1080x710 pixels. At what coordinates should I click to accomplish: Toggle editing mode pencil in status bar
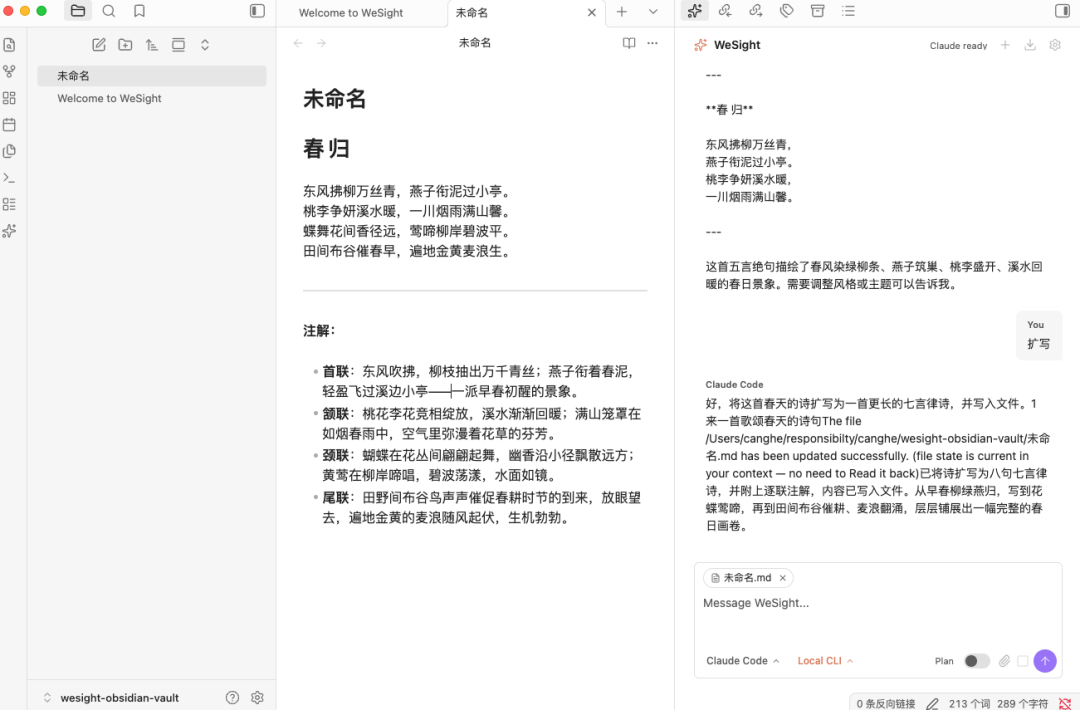tap(932, 703)
